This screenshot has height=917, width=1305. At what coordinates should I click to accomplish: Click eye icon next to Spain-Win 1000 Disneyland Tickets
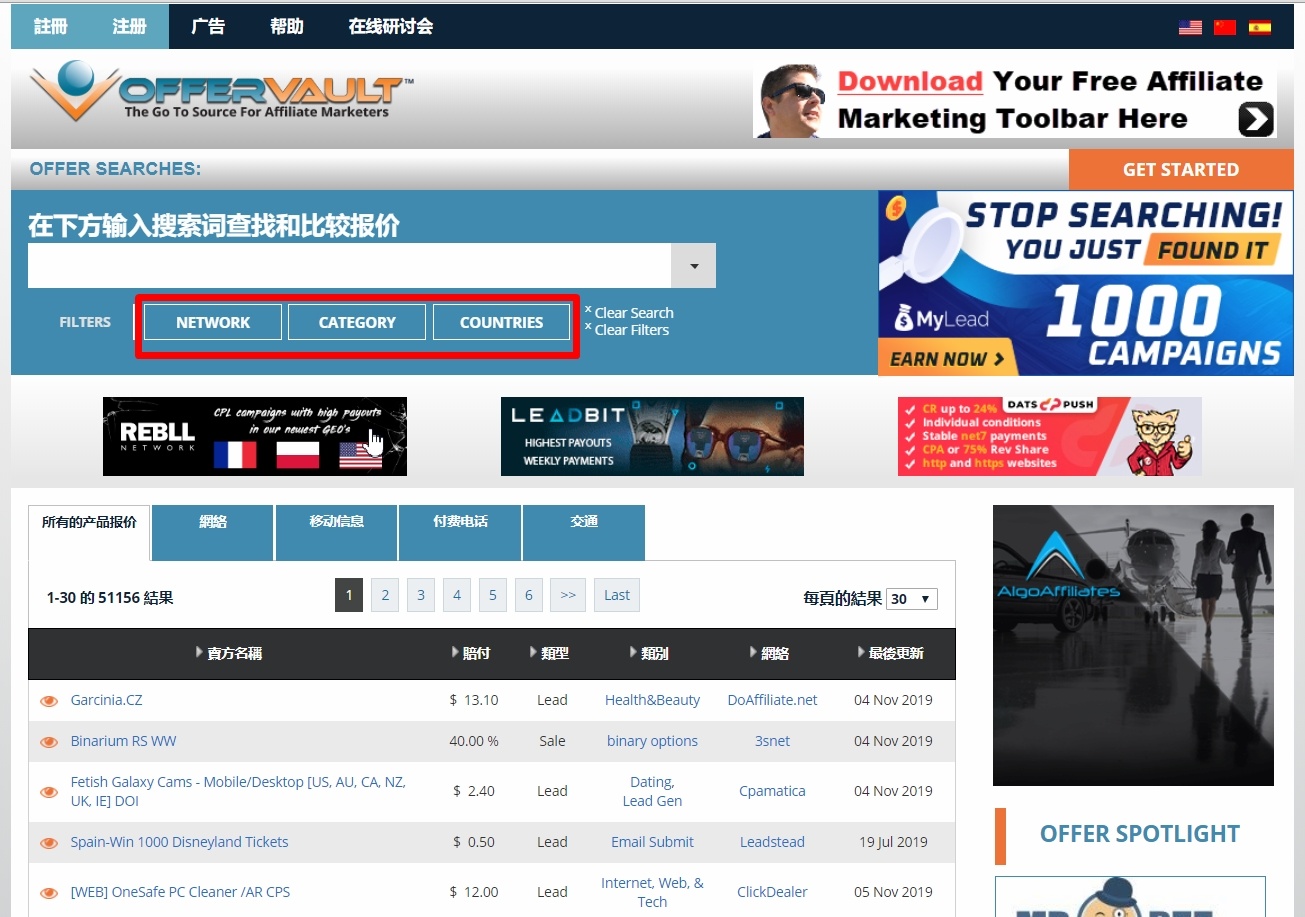49,843
